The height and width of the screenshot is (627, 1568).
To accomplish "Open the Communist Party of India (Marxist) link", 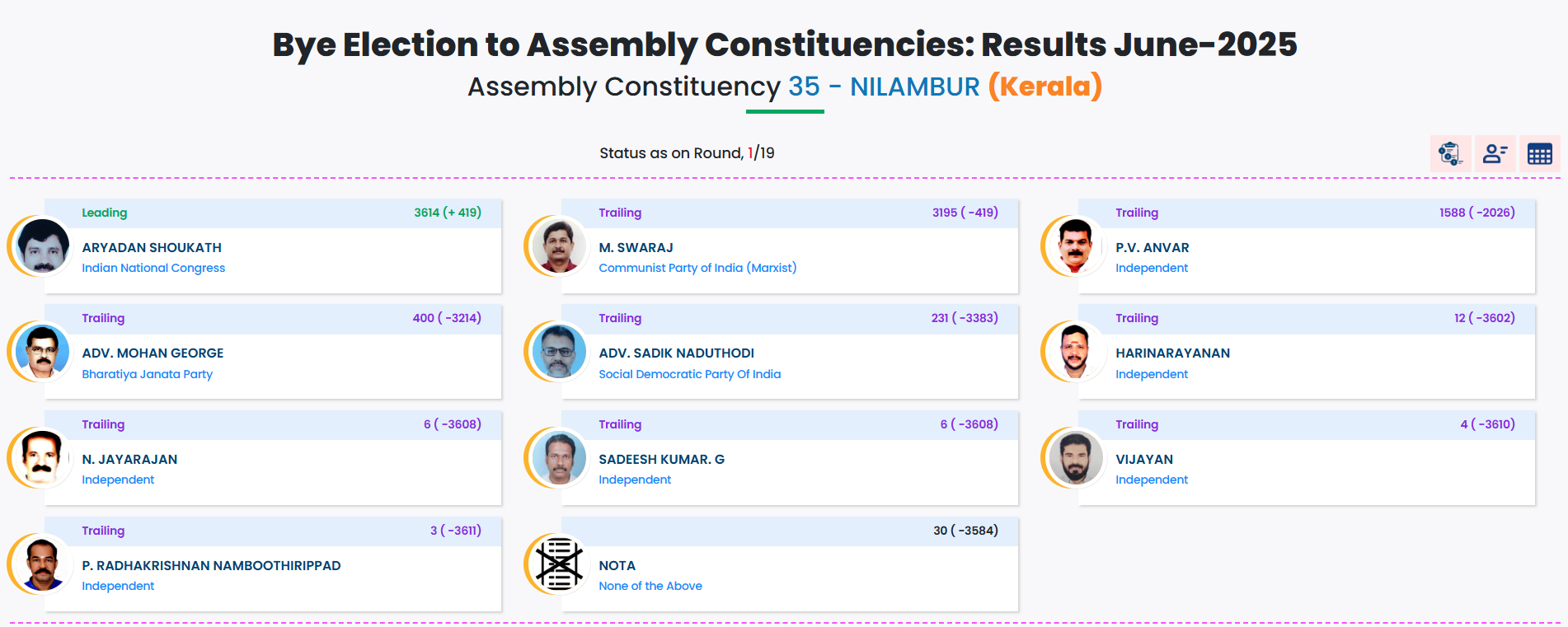I will point(698,268).
